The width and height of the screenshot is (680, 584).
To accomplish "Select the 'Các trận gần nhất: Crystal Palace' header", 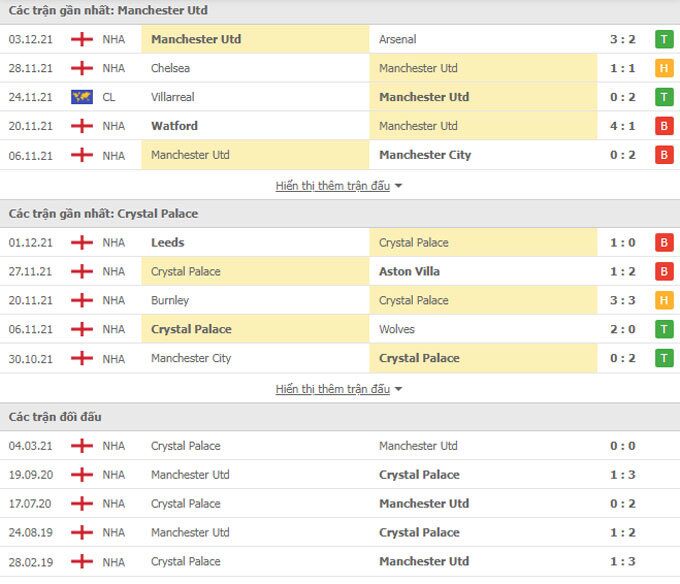I will [103, 214].
